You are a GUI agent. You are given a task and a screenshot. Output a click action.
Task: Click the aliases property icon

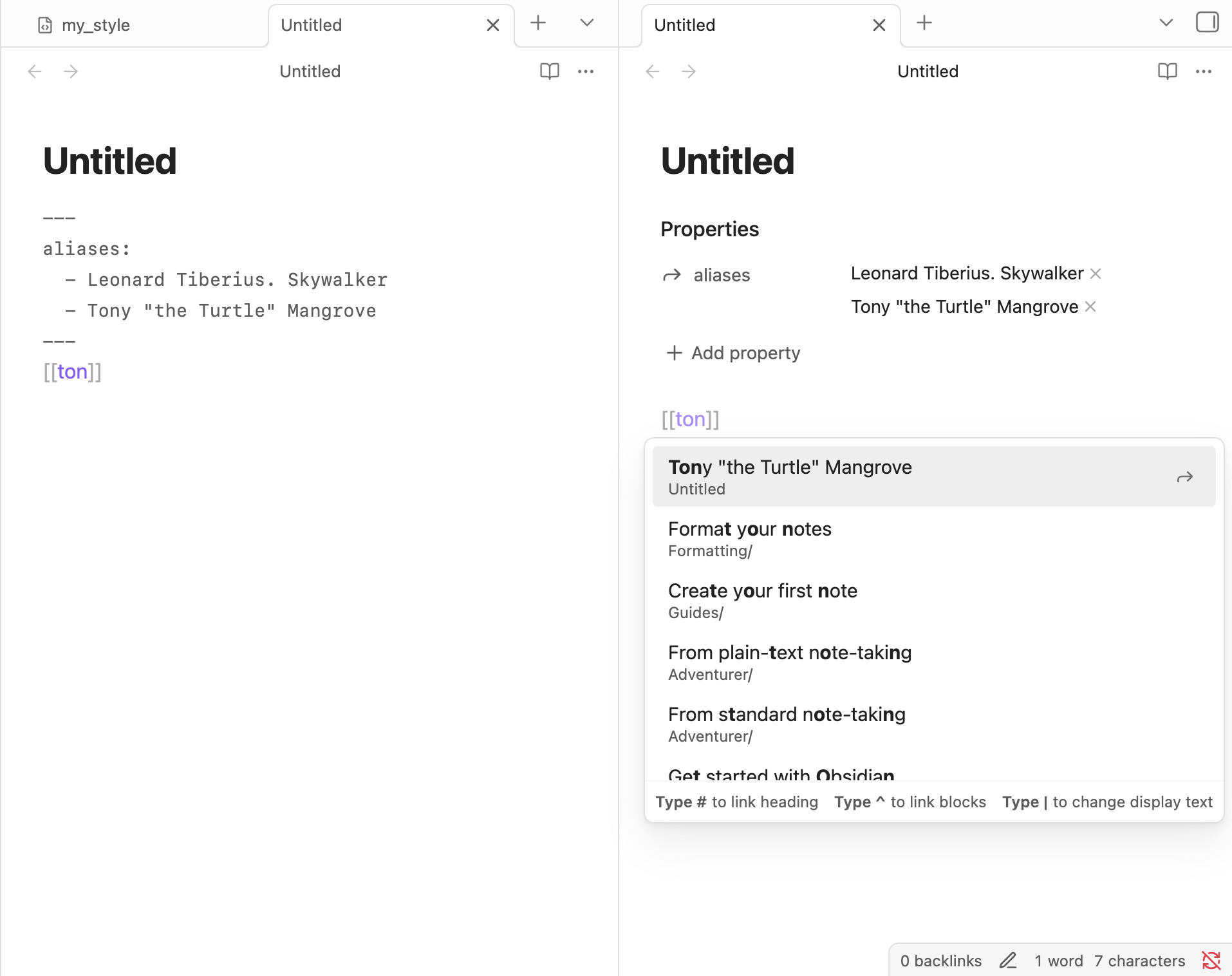672,276
